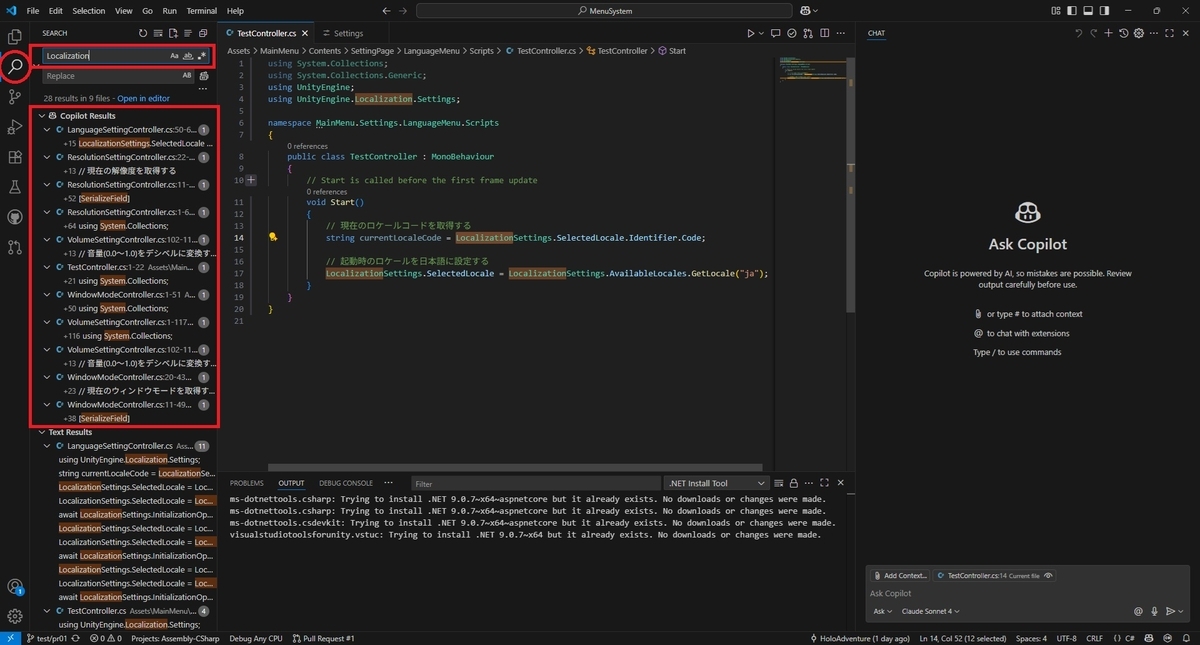Enable Match Whole Word search option
The image size is (1200, 645).
[x=187, y=55]
